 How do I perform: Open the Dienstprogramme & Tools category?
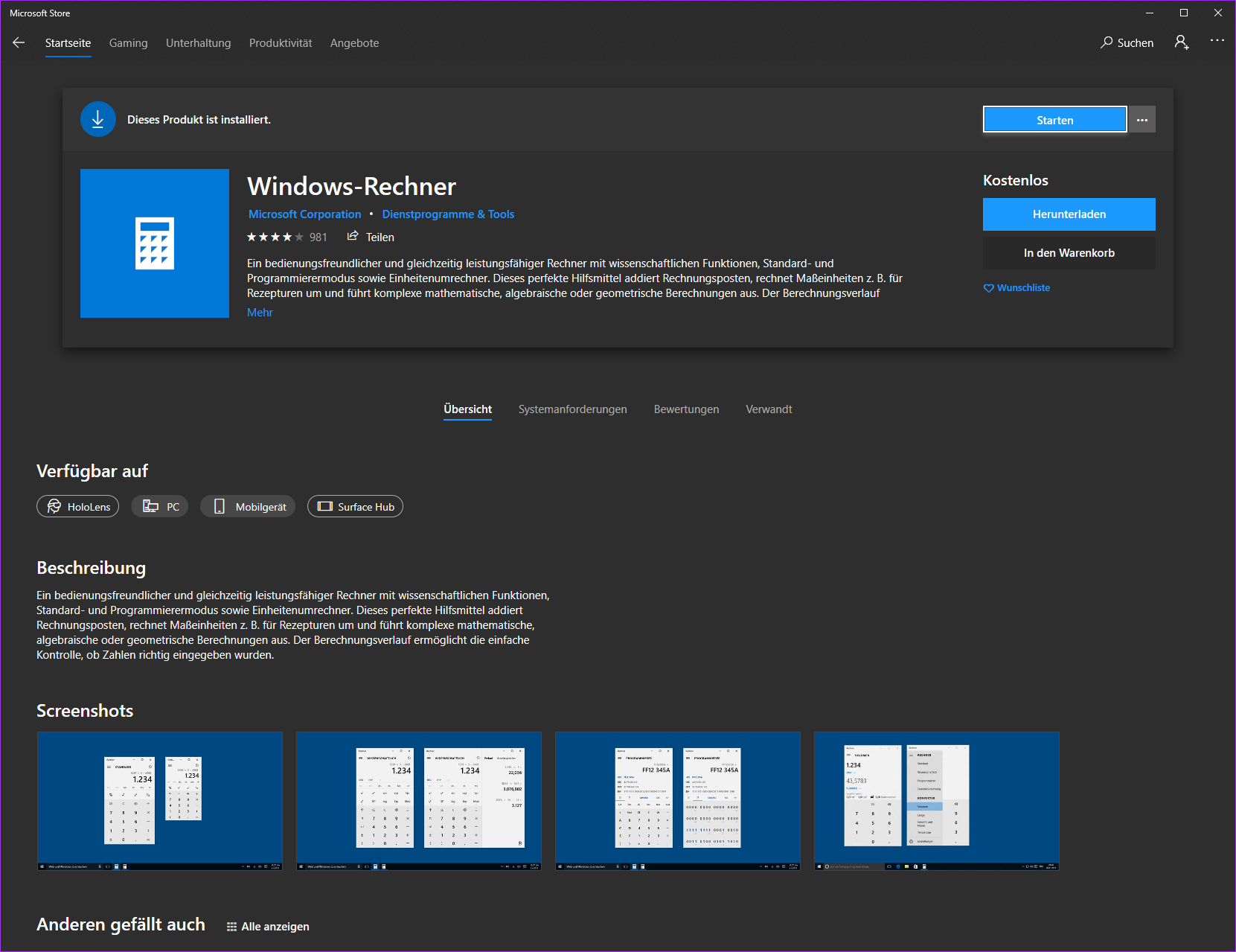[448, 214]
